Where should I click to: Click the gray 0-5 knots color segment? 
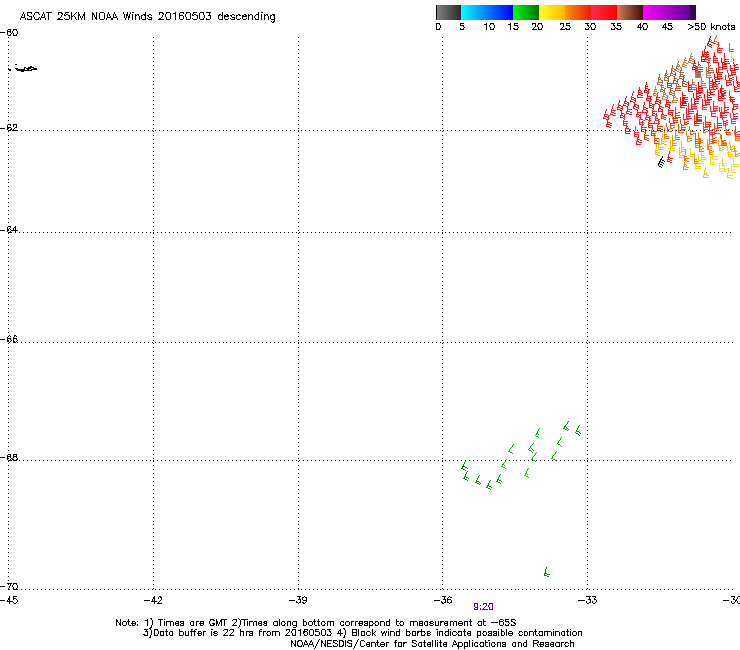448,12
